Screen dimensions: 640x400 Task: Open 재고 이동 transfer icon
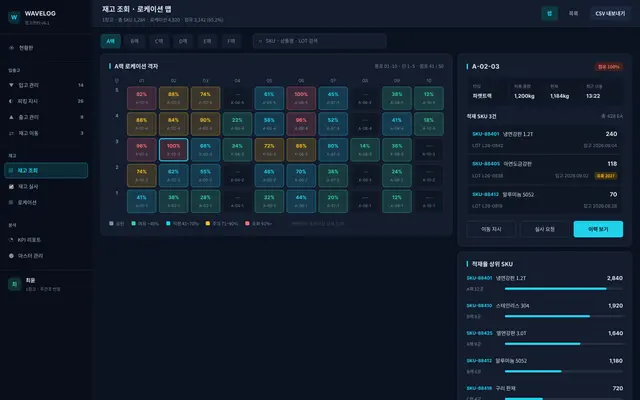(x=11, y=133)
